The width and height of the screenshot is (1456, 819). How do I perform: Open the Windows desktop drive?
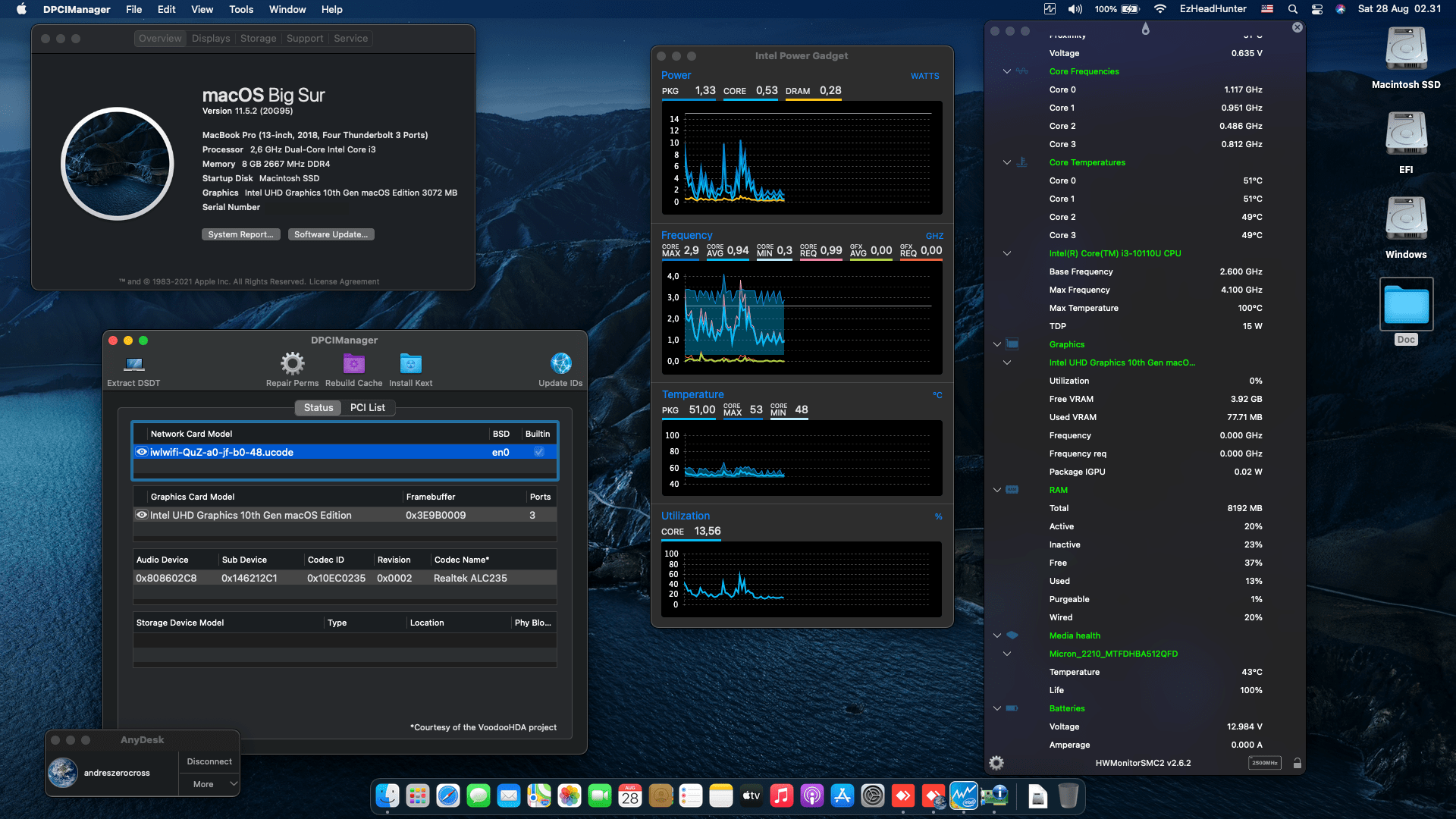pyautogui.click(x=1406, y=220)
